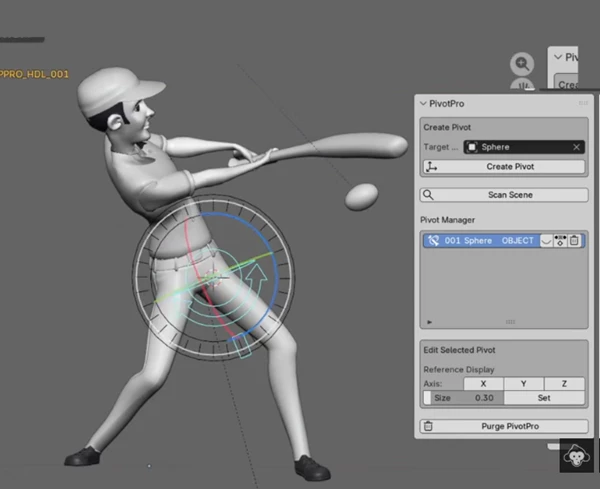600x489 pixels.
Task: Click the viewport zoom magnifier gizmo
Action: 522,64
